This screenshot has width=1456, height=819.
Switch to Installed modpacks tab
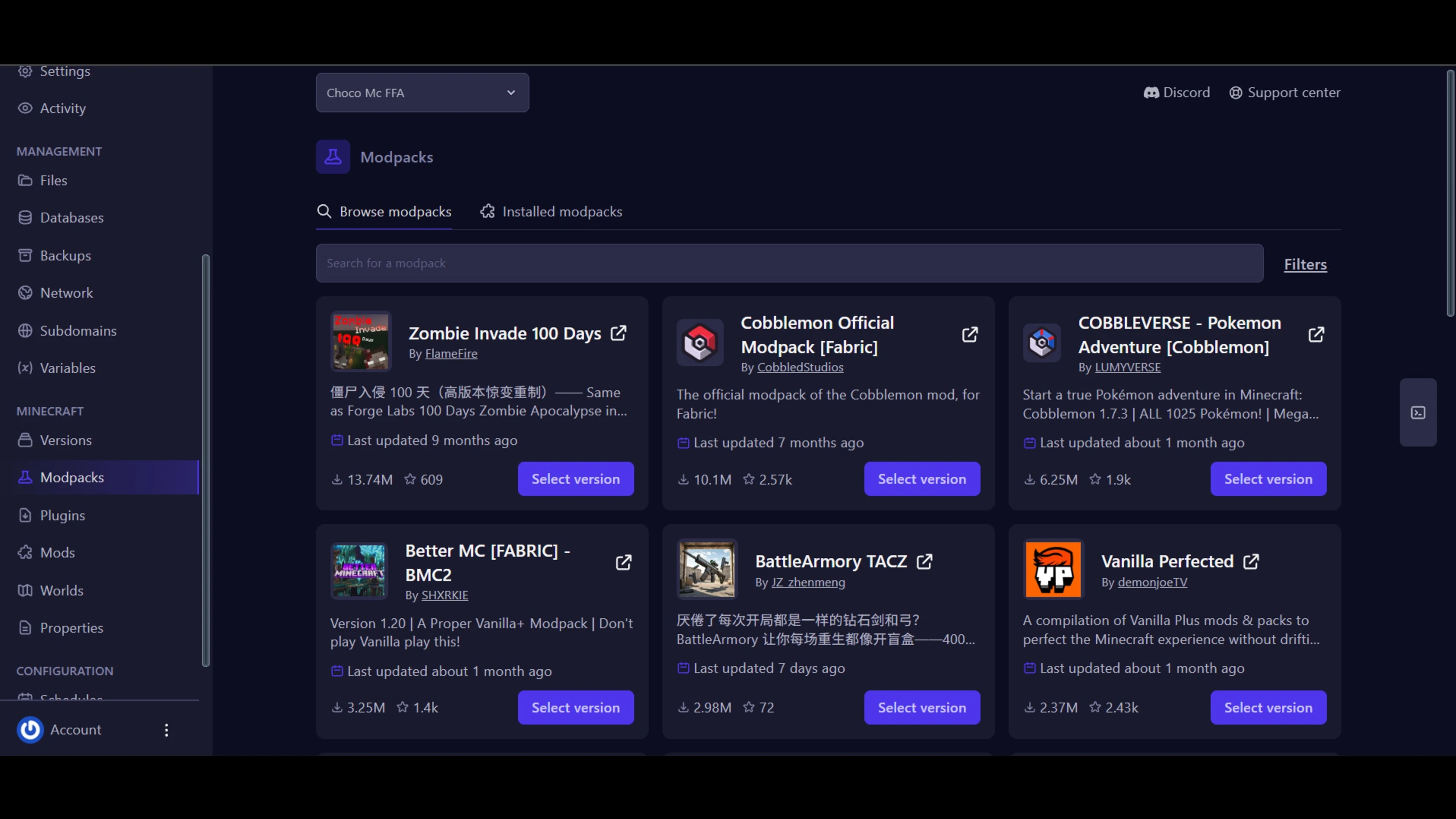click(551, 212)
